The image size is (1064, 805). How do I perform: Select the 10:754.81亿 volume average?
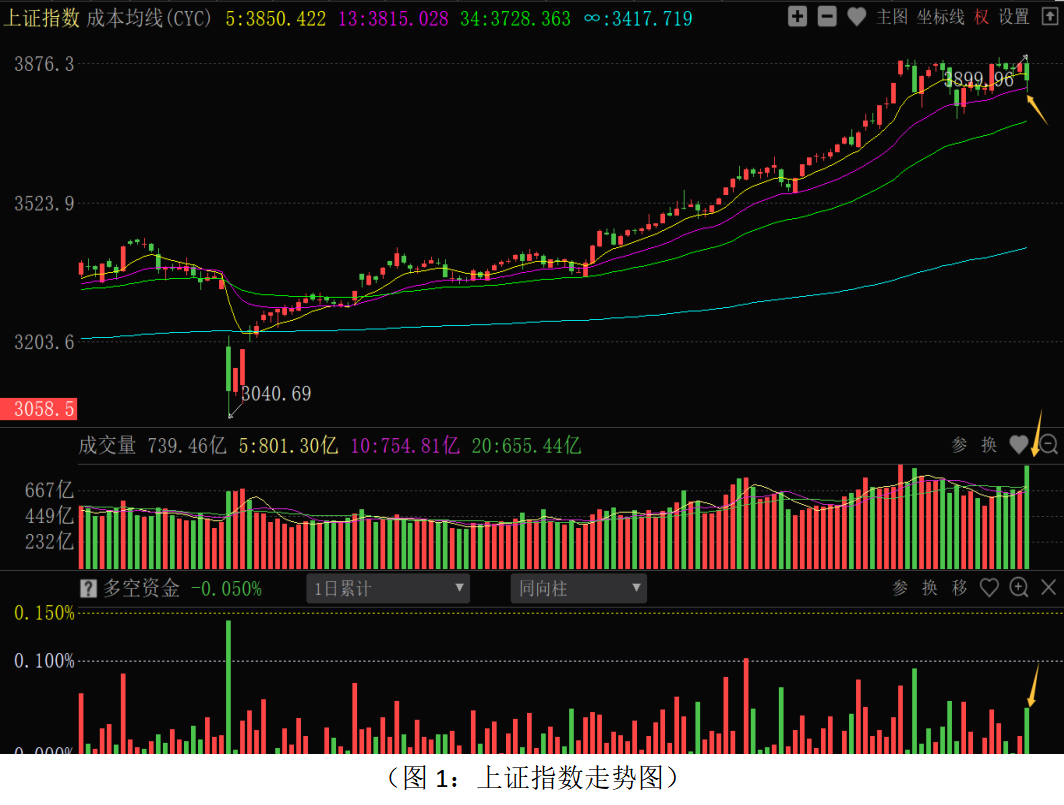click(x=405, y=445)
